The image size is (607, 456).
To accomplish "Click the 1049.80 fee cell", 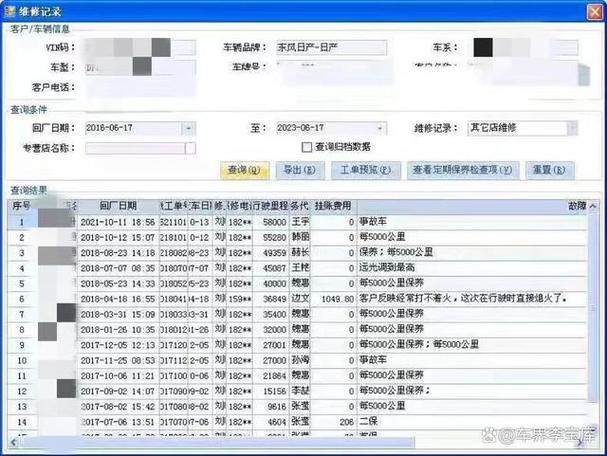I will click(334, 299).
